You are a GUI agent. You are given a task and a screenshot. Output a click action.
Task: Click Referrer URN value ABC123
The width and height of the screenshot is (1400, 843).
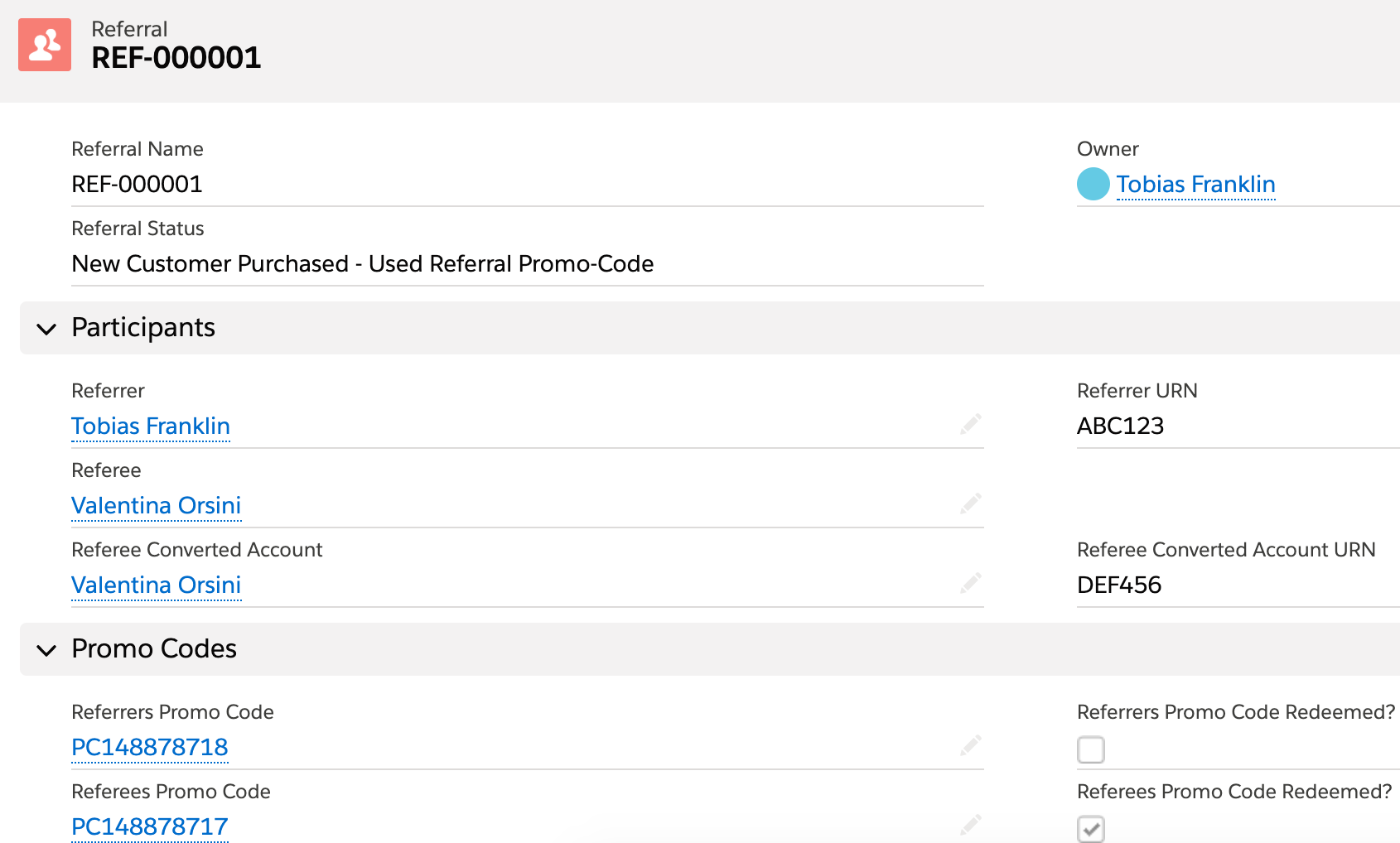(1120, 426)
